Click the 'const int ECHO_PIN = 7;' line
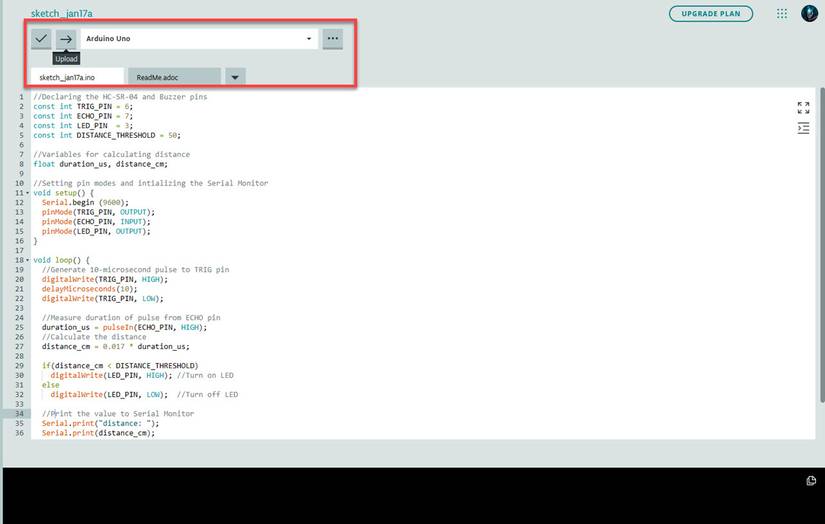This screenshot has height=524, width=825. click(x=83, y=116)
